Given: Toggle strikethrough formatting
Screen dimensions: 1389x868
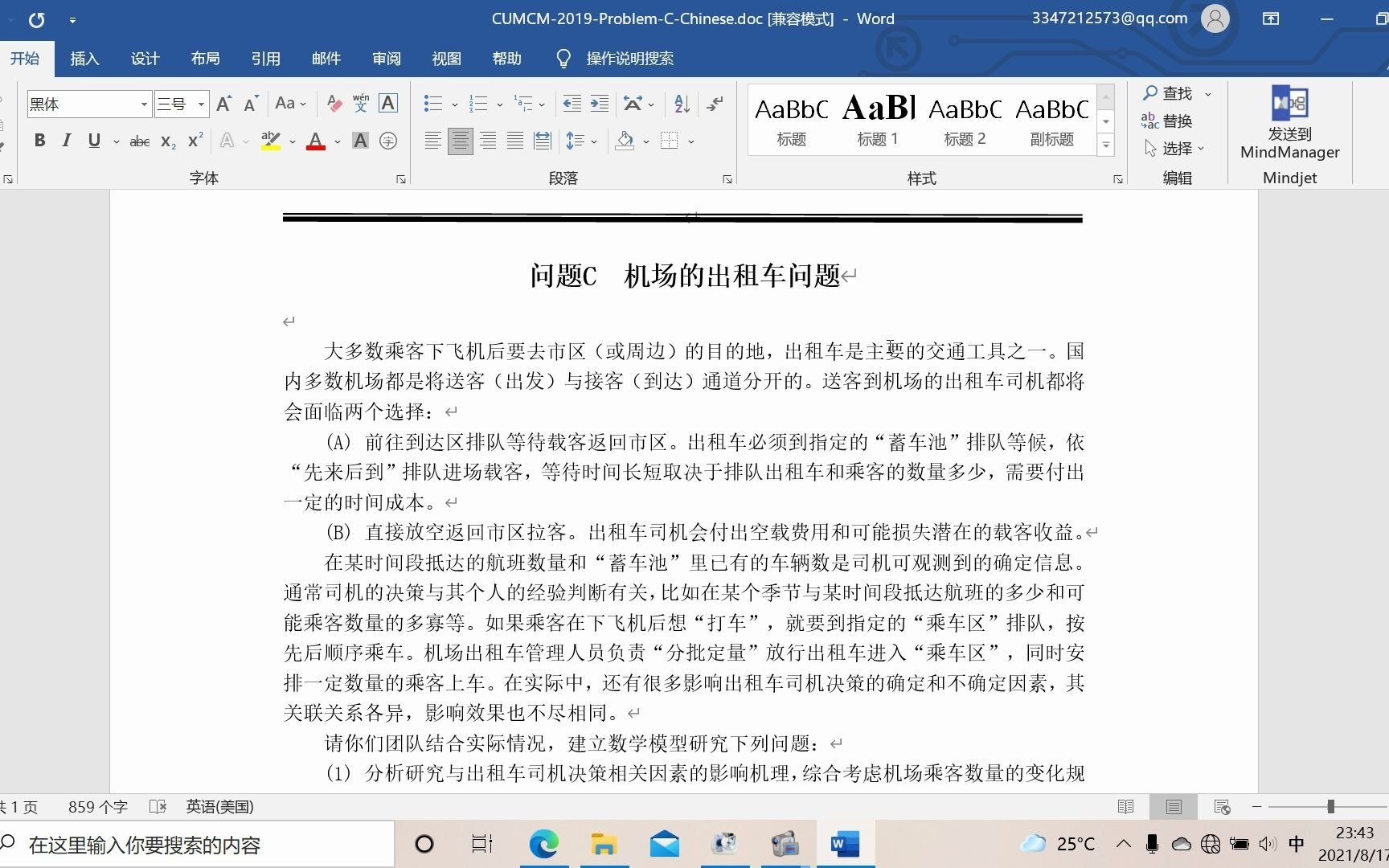Looking at the screenshot, I should pyautogui.click(x=138, y=140).
